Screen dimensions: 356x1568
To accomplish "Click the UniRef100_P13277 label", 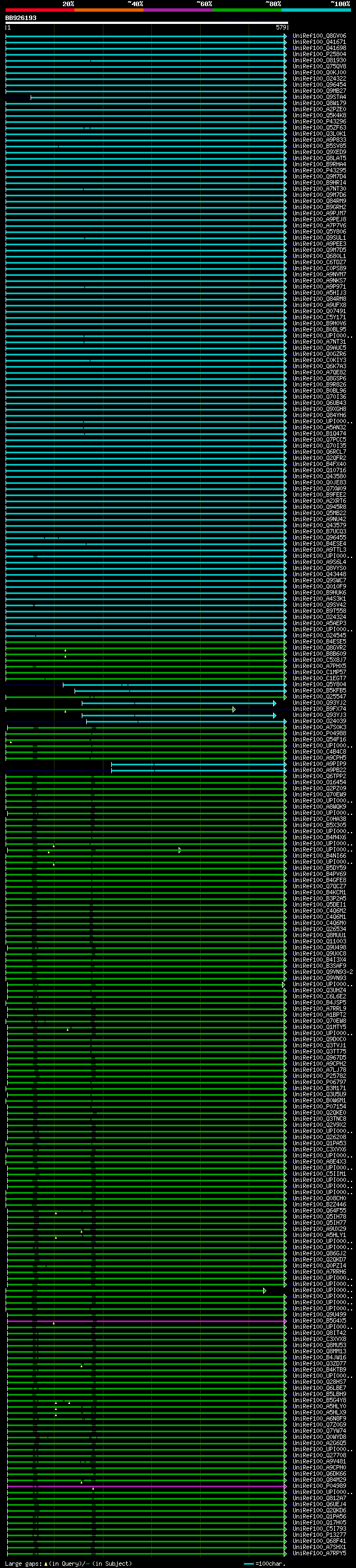I will (x=319, y=1535).
